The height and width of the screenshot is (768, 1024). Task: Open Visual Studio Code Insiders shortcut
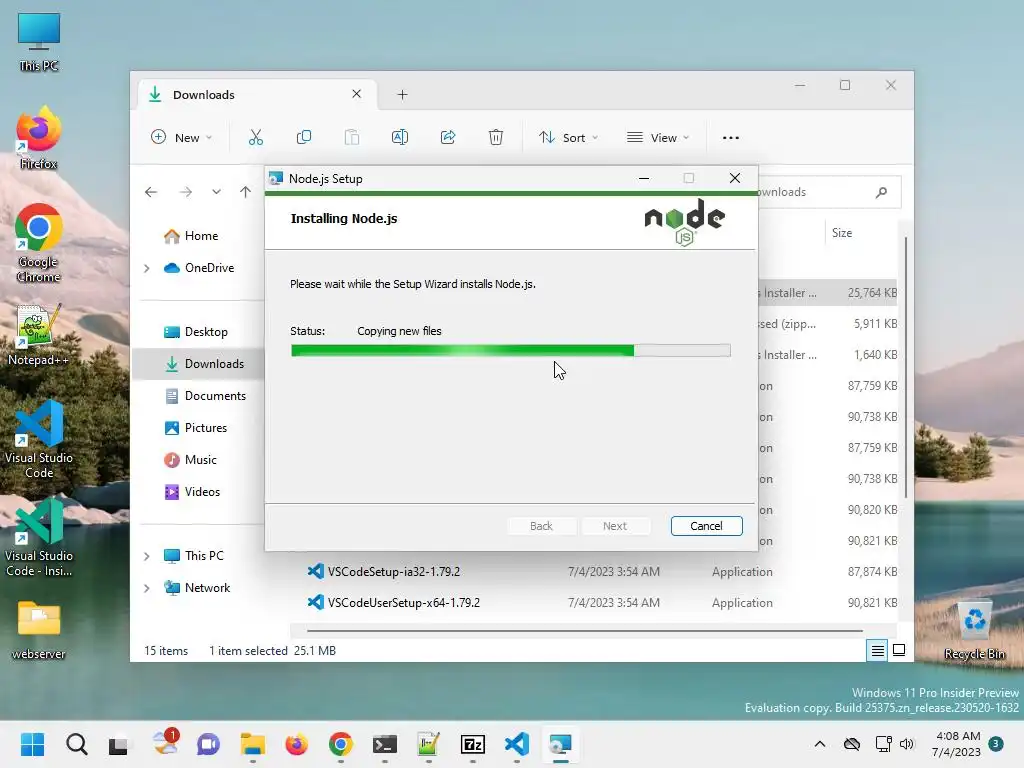39,537
